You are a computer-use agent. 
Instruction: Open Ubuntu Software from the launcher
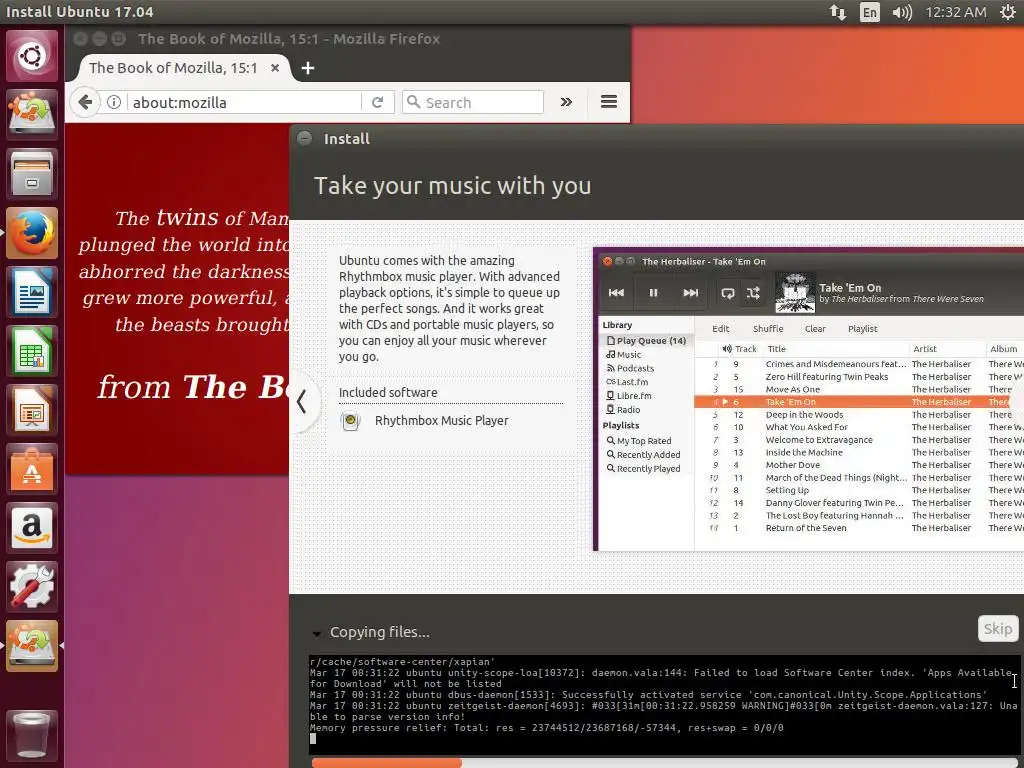tap(31, 469)
